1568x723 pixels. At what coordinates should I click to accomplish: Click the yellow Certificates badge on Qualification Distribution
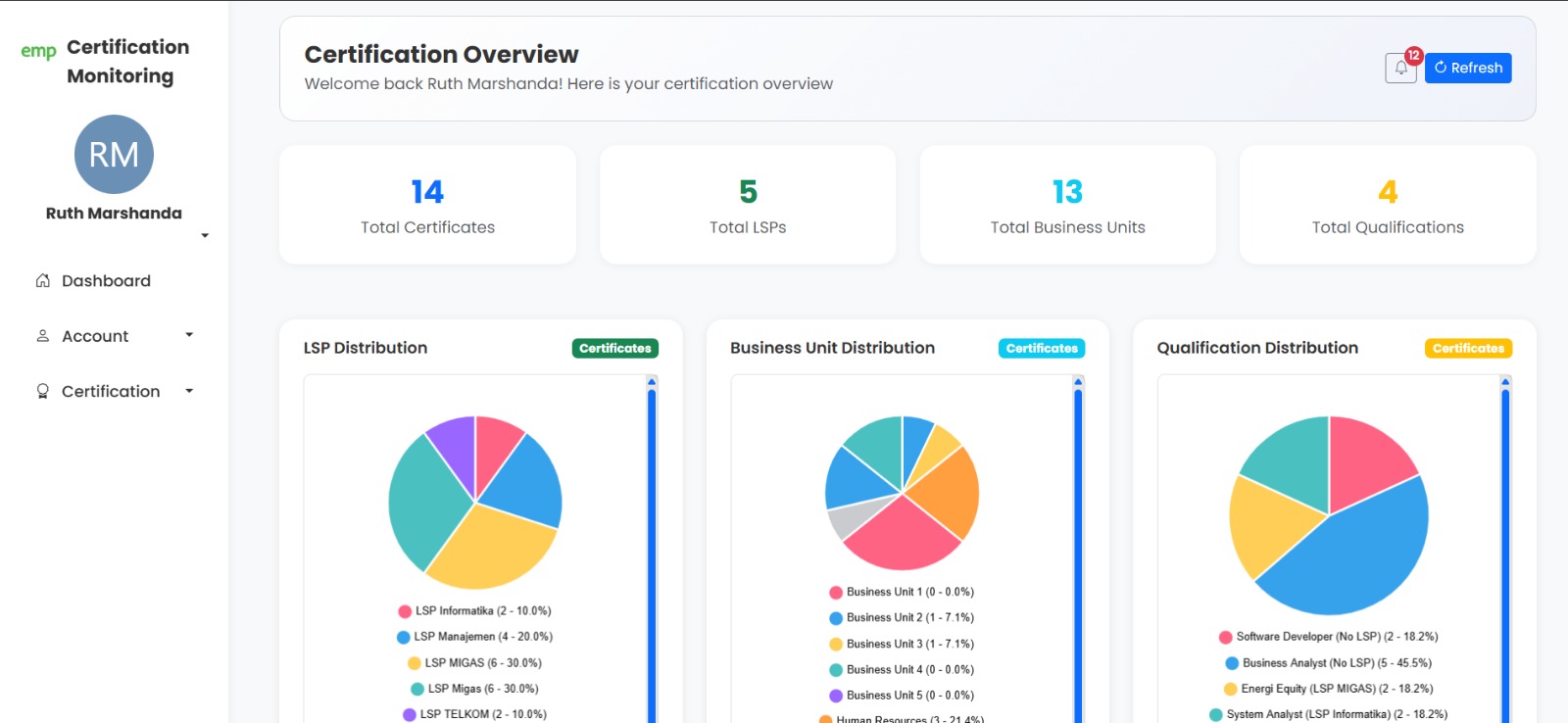click(1468, 348)
